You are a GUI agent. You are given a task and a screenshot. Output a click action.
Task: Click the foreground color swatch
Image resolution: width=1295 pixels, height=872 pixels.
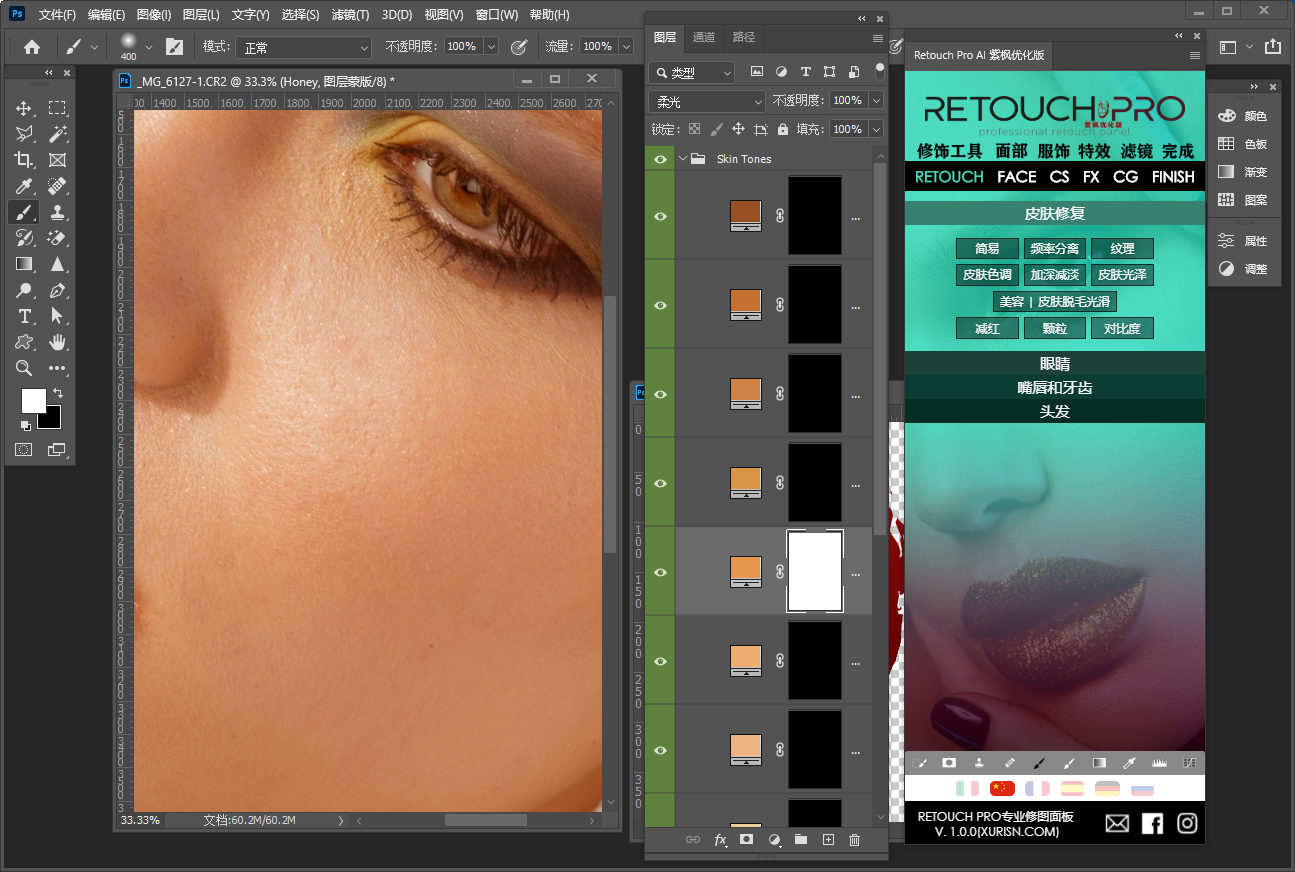point(33,401)
